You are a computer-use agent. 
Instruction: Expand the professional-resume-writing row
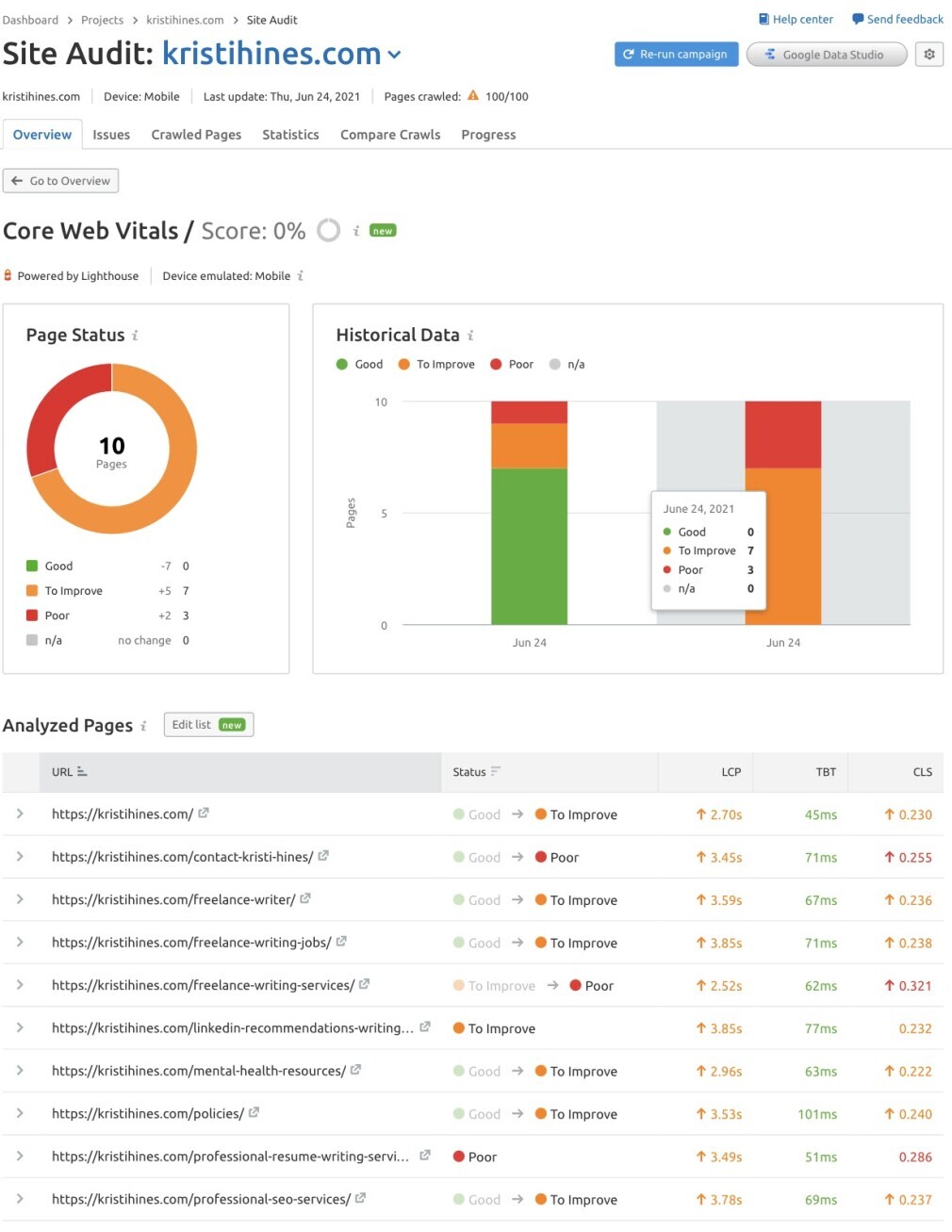click(x=20, y=1156)
